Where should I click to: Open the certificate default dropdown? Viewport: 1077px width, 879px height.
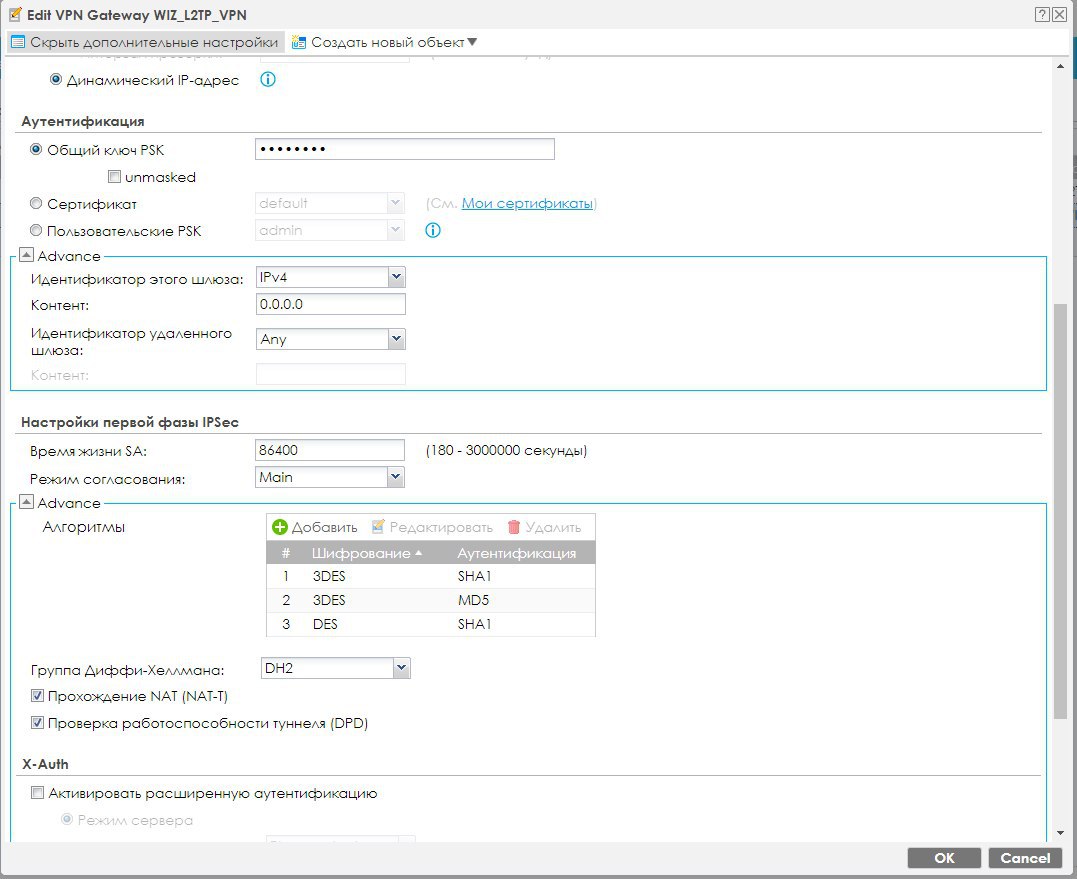(396, 203)
